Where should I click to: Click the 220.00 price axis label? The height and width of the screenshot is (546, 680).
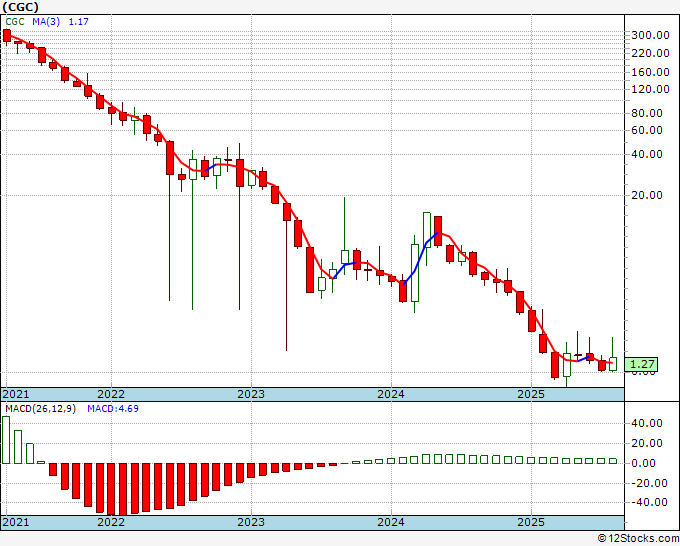coord(650,53)
